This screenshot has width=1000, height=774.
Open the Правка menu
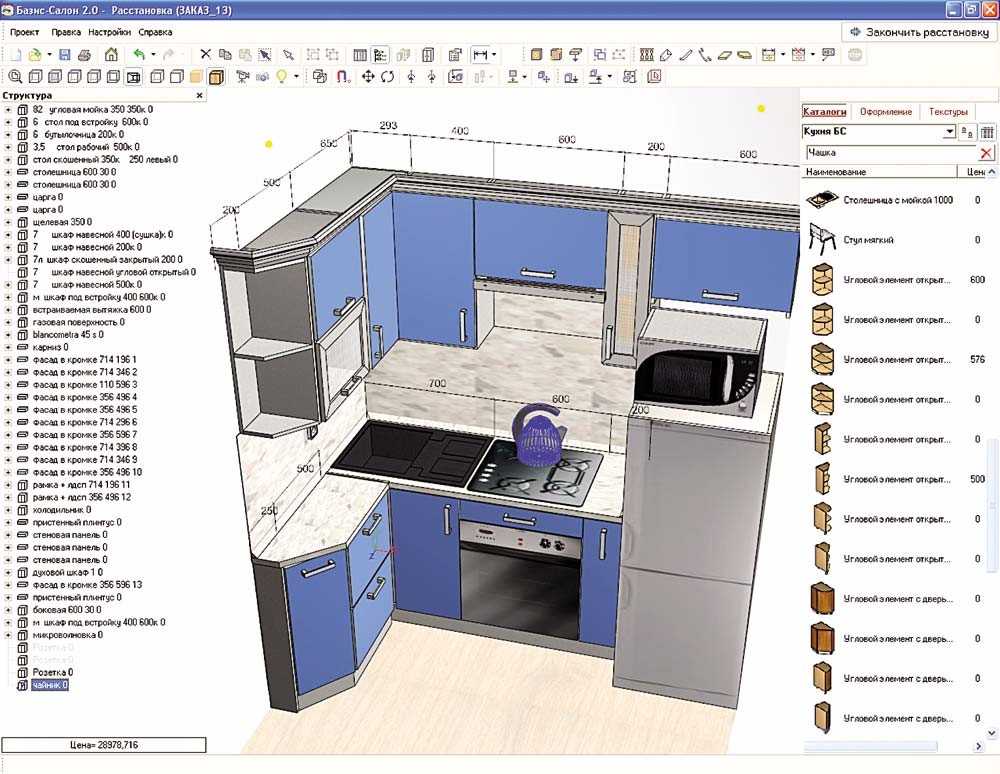pos(66,32)
